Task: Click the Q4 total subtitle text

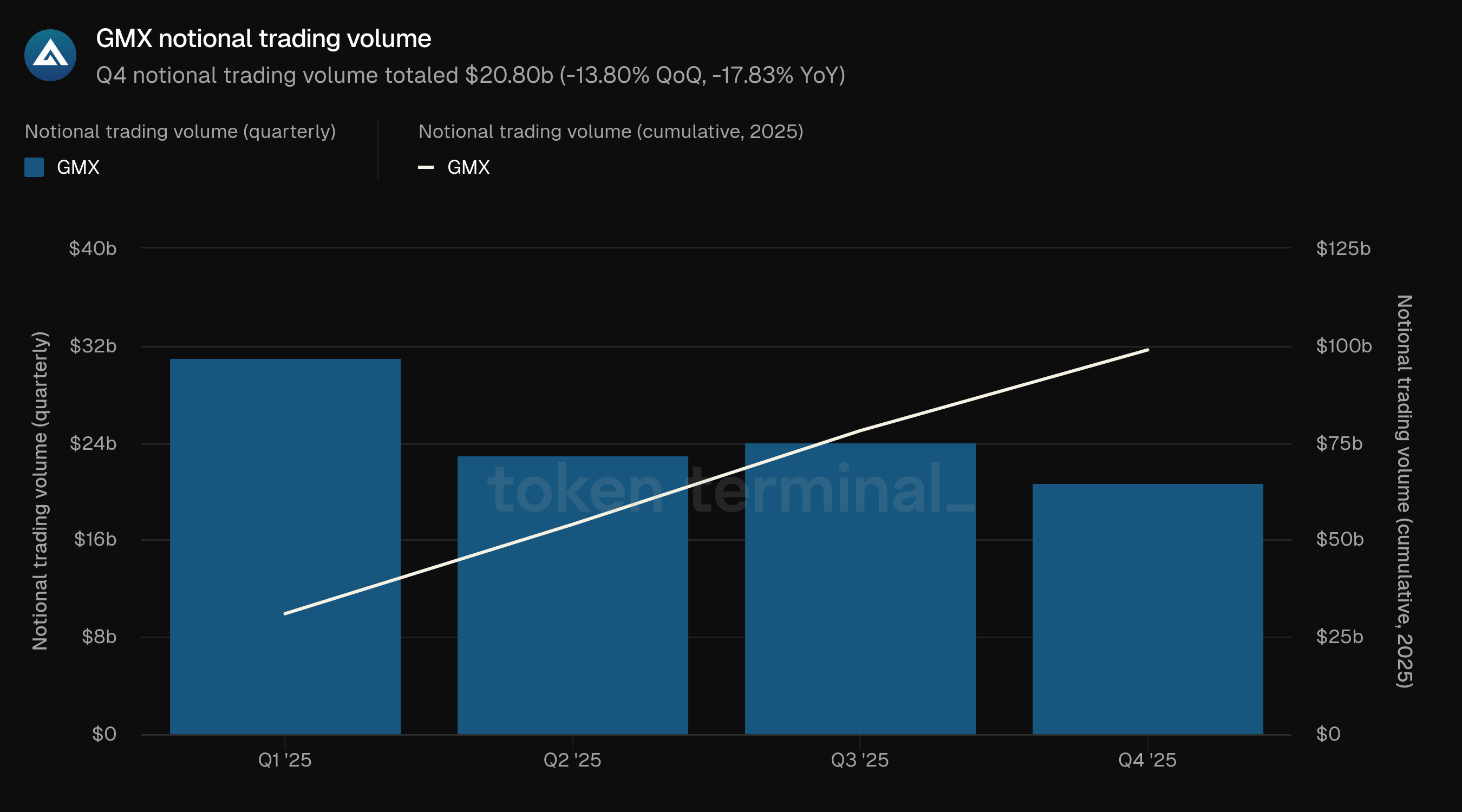Action: pyautogui.click(x=470, y=75)
